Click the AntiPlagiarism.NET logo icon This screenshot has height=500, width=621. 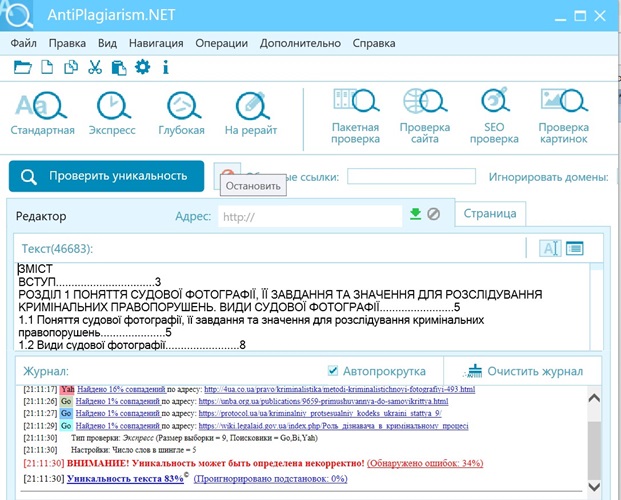click(17, 15)
